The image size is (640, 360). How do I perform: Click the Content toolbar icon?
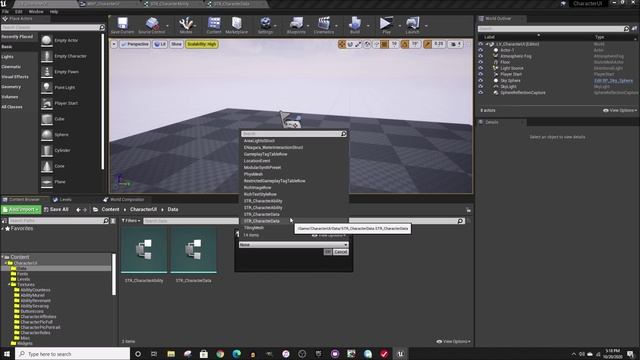(x=214, y=25)
